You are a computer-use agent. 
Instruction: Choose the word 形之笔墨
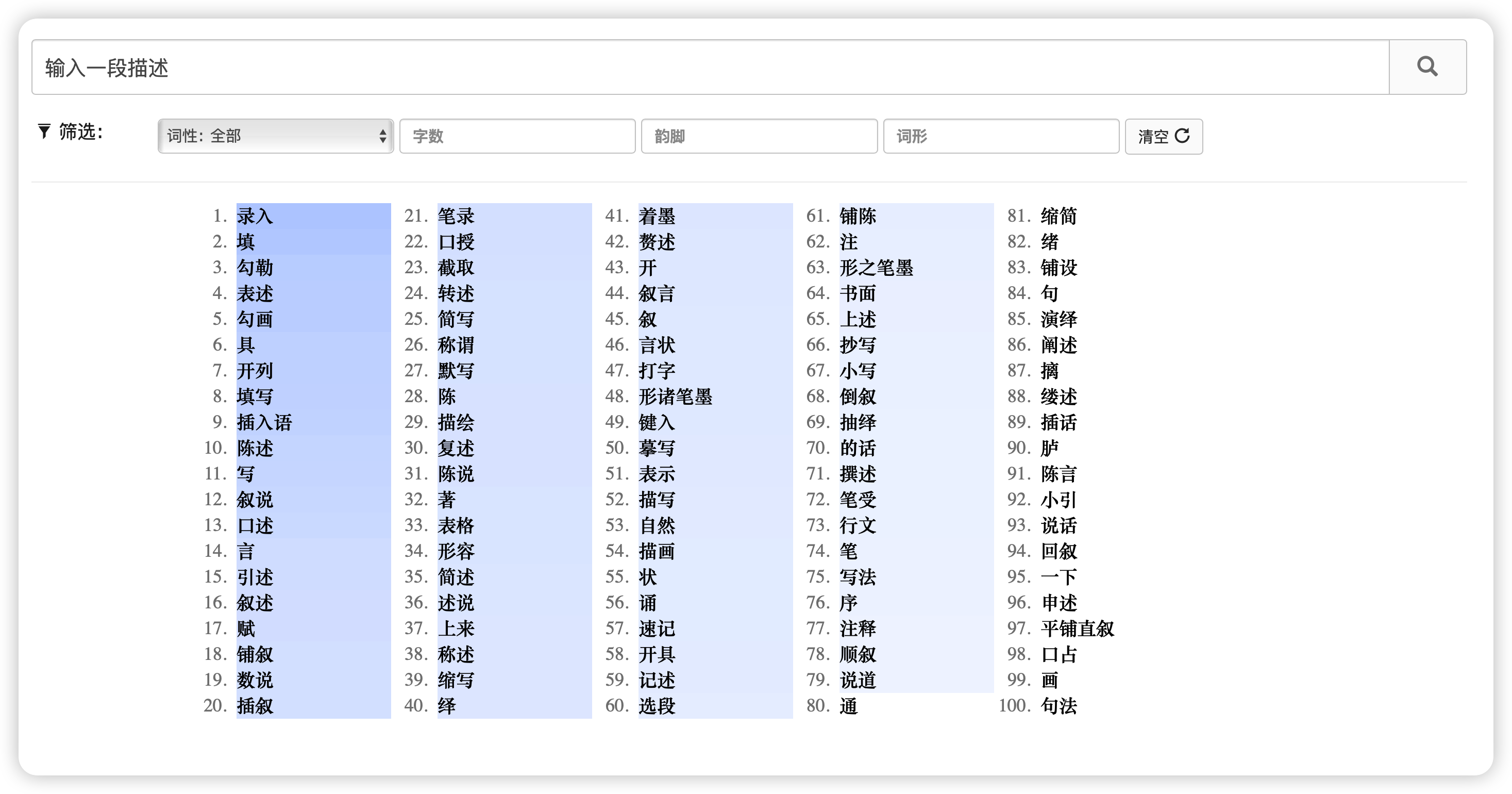[876, 268]
